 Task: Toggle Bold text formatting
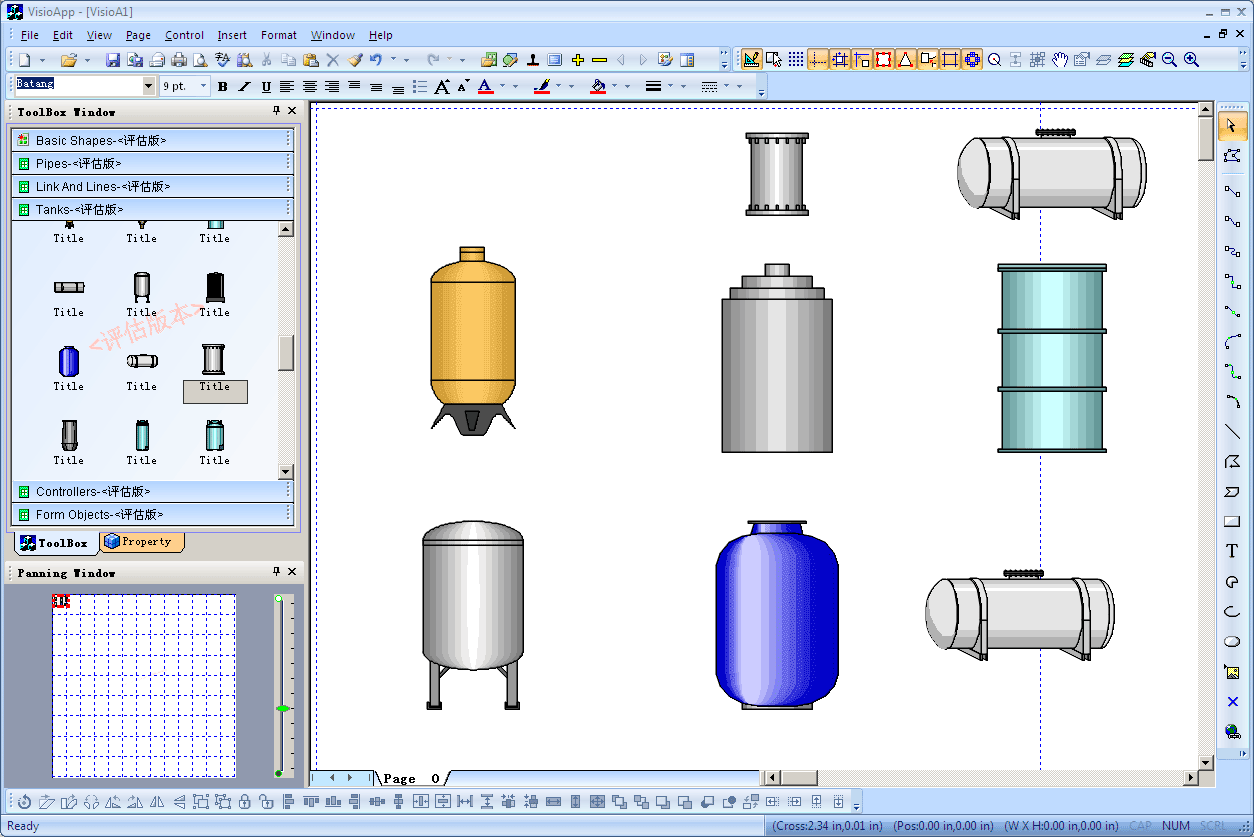click(223, 87)
